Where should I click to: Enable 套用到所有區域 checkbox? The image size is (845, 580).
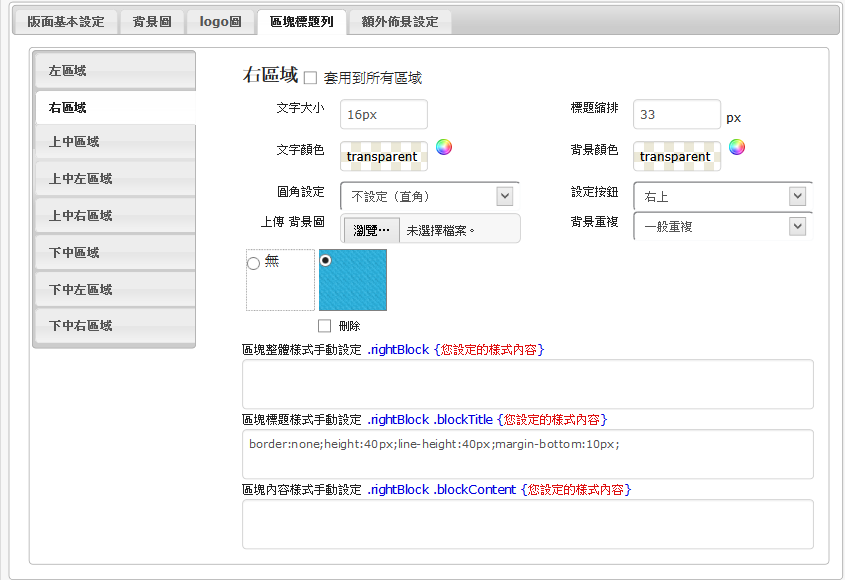[310, 77]
